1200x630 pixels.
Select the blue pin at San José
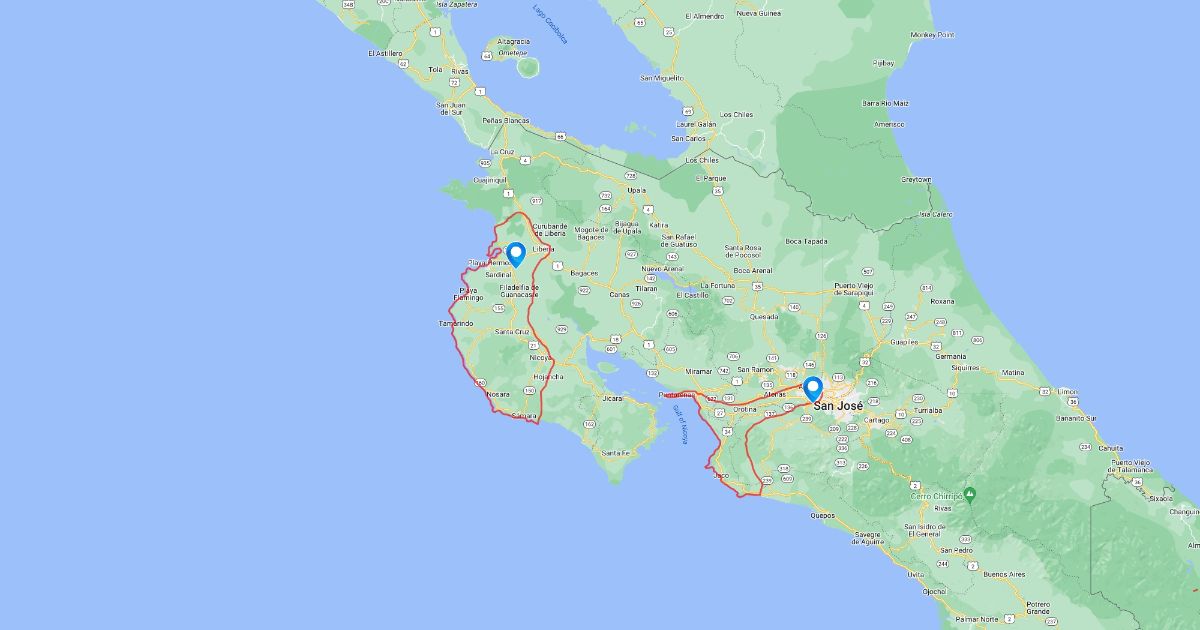pos(813,388)
